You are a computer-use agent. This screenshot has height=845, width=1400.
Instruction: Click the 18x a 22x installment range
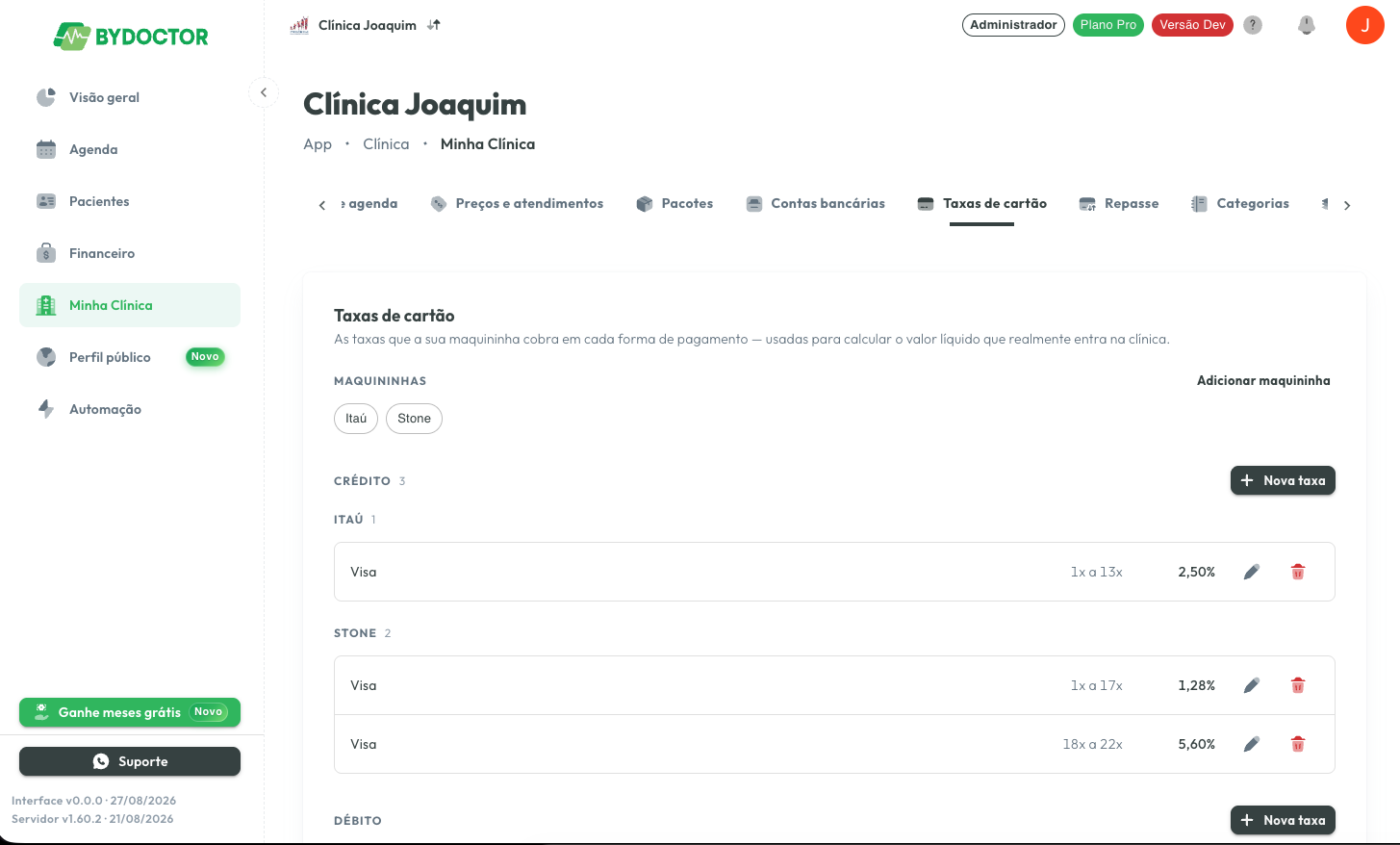click(1093, 744)
